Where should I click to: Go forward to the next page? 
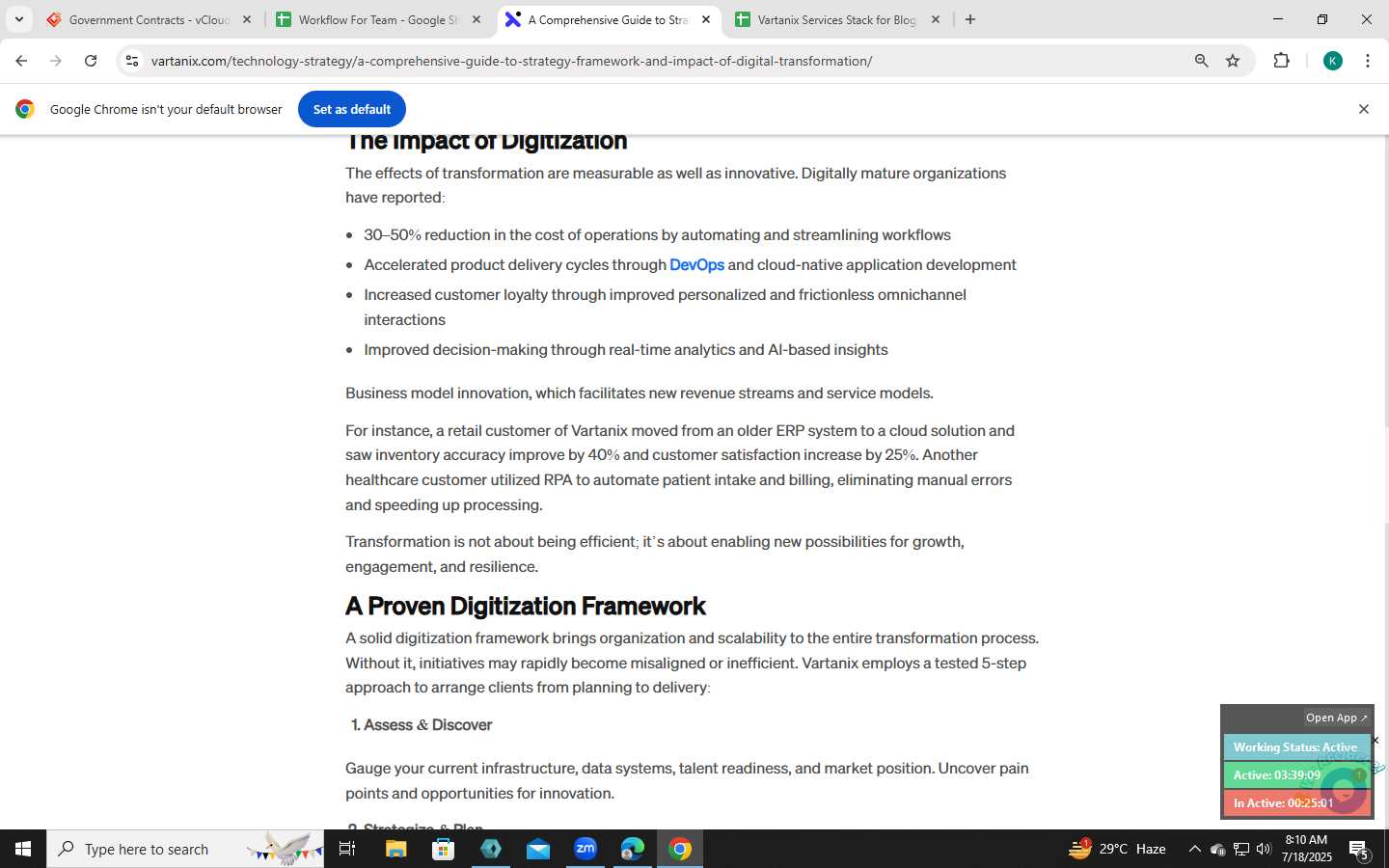point(56,61)
